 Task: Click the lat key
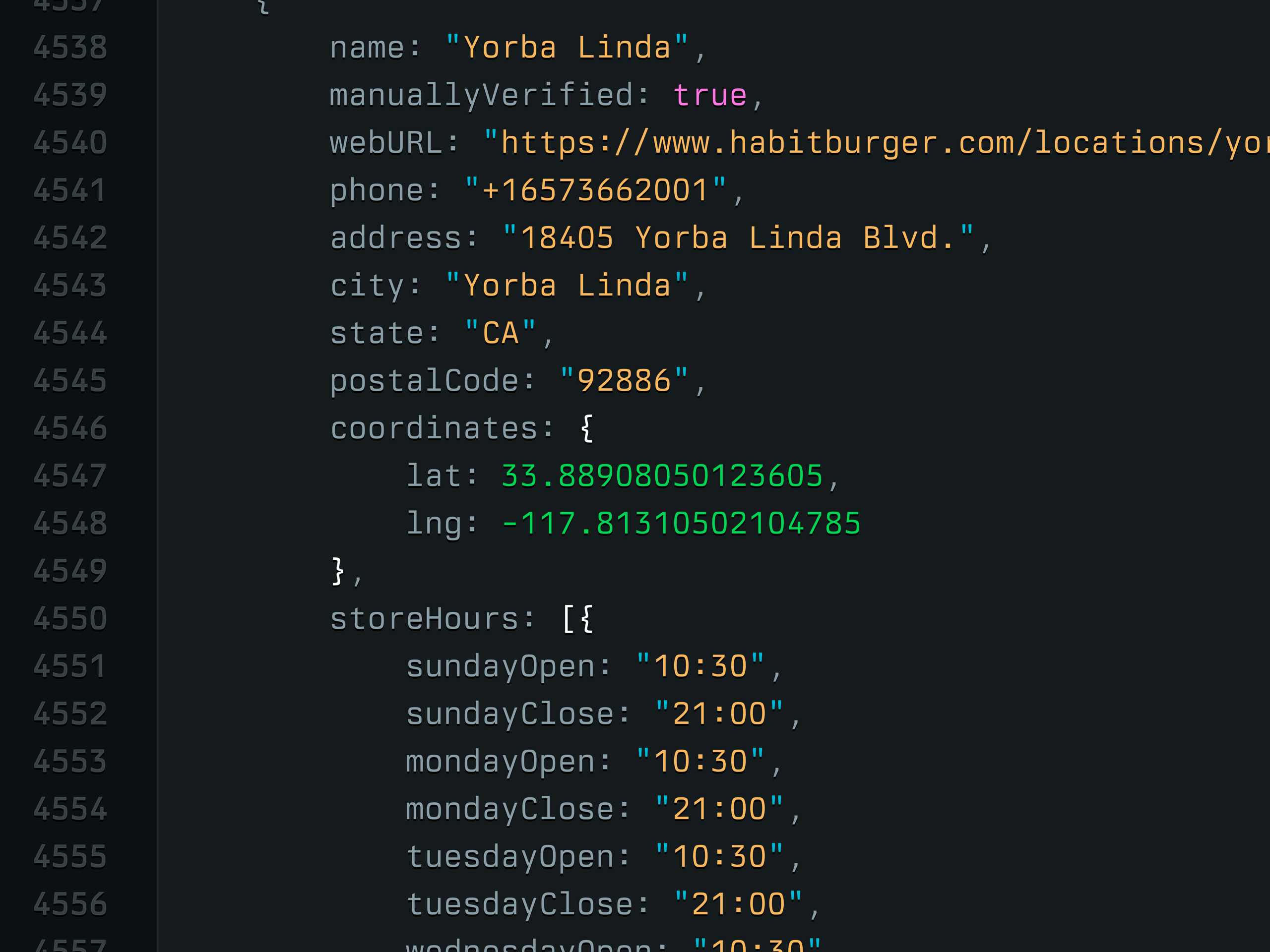tap(434, 476)
